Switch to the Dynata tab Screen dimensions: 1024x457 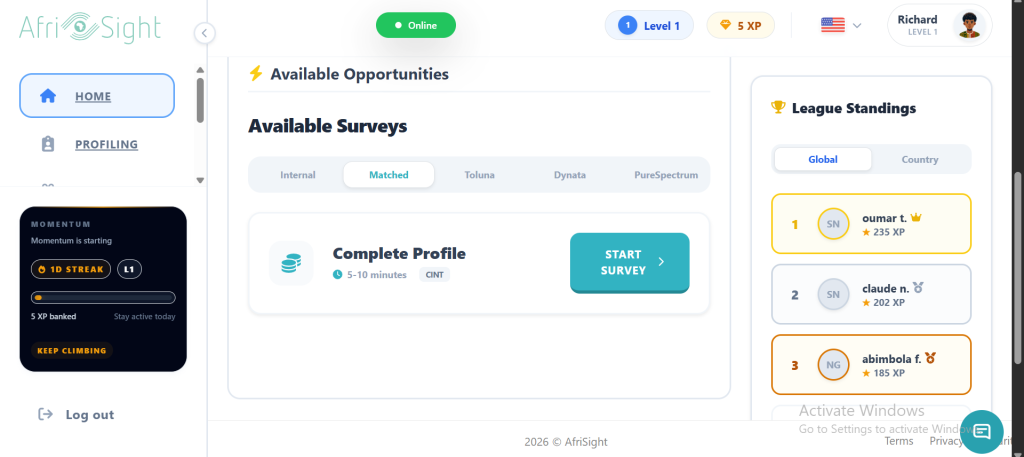pyautogui.click(x=570, y=175)
